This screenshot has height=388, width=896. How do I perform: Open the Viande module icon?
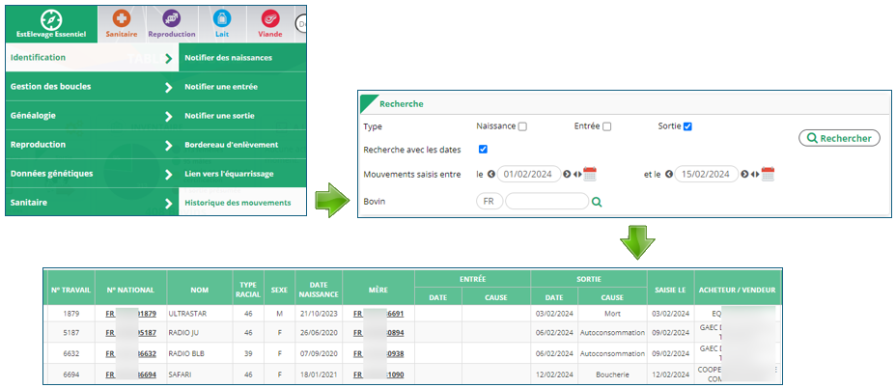click(270, 24)
